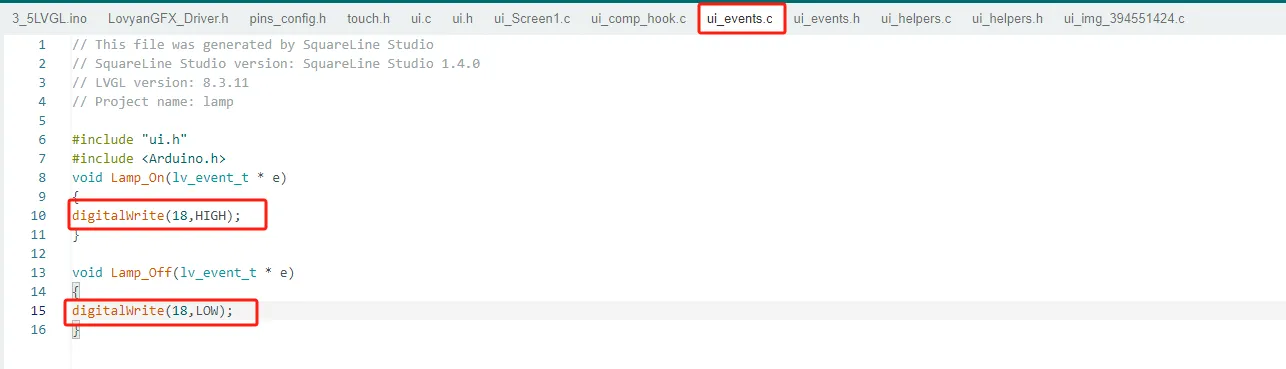The width and height of the screenshot is (1286, 369).
Task: Click line number 10 in gutter
Action: [x=38, y=215]
